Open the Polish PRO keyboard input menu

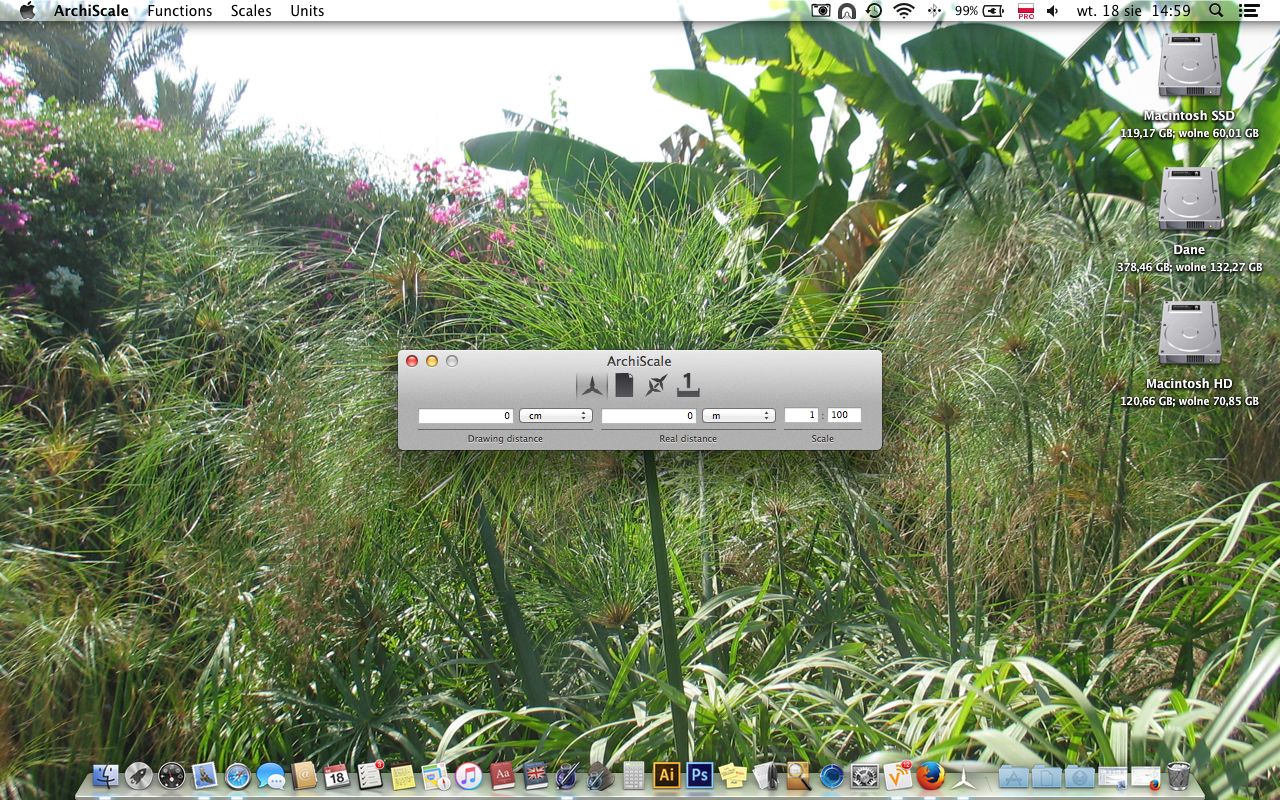(x=1025, y=11)
